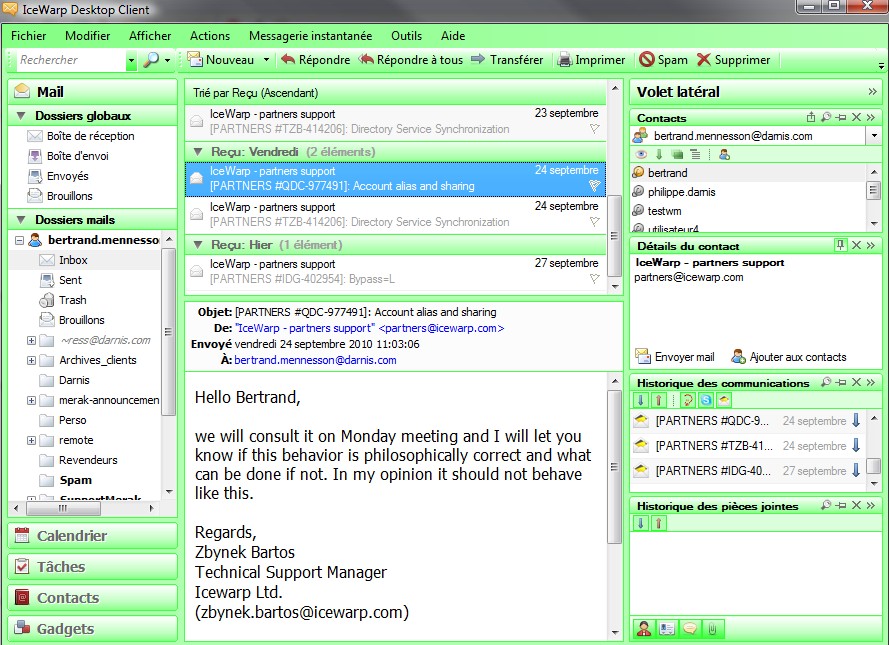Click the Skype filter icon in Historique des communications
The image size is (889, 645).
706,401
